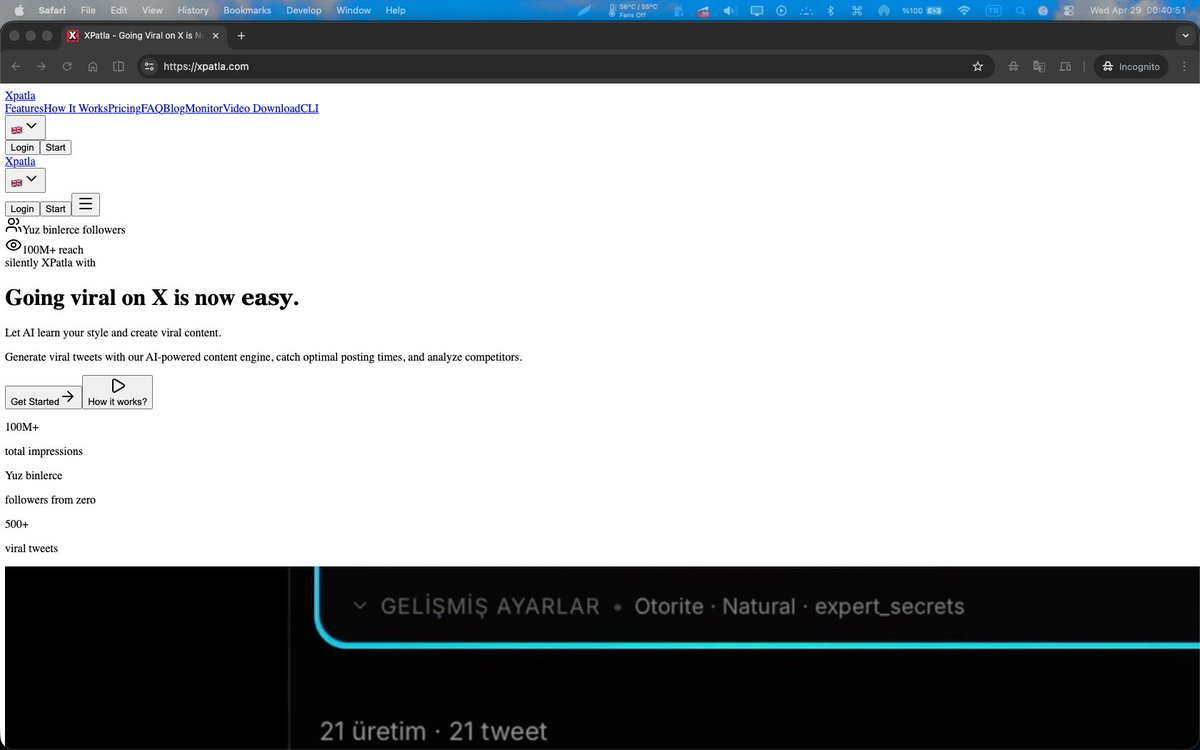Open the Bluetooth menu bar icon
This screenshot has height=750, width=1200.
click(830, 10)
